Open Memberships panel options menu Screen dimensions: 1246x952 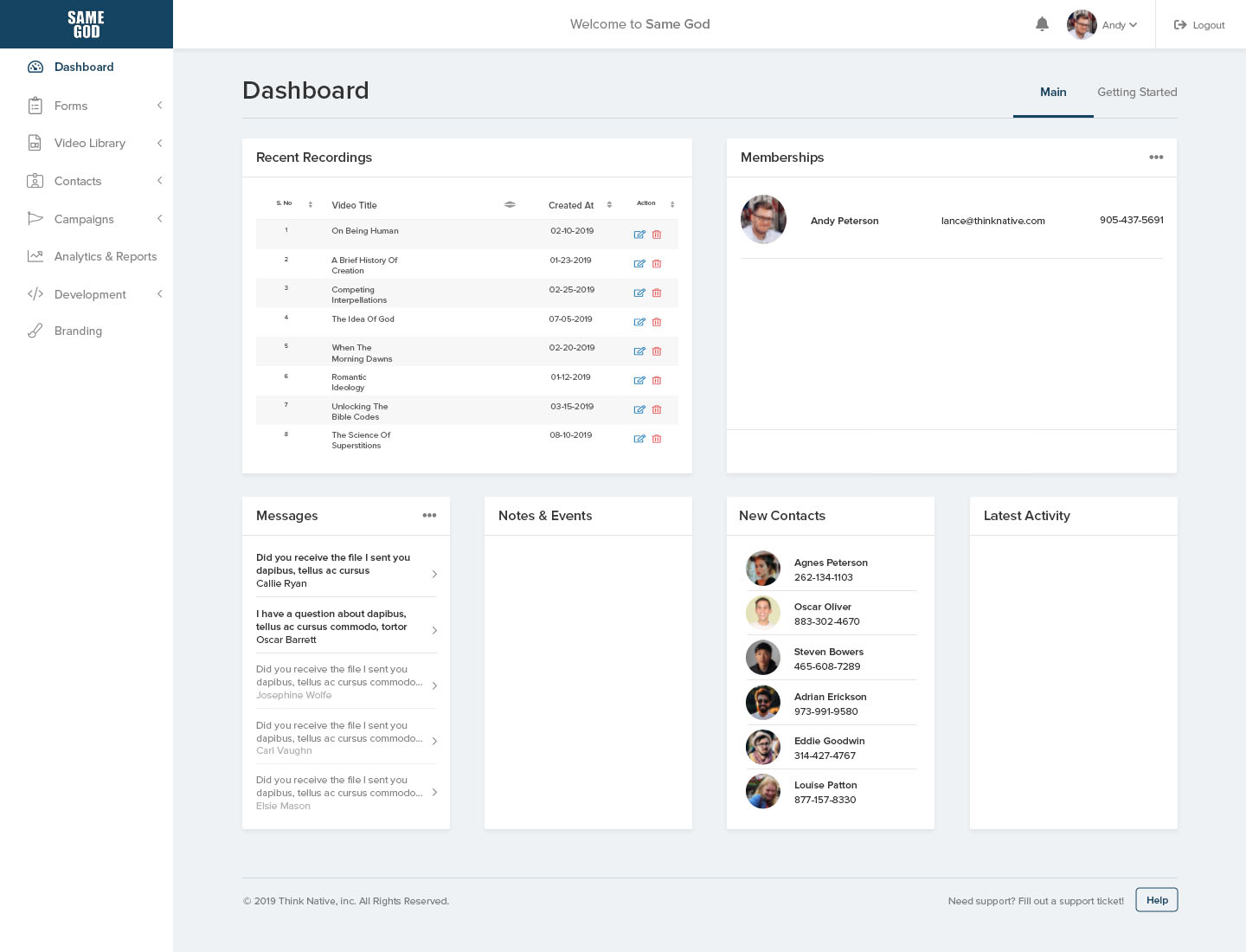[1156, 158]
